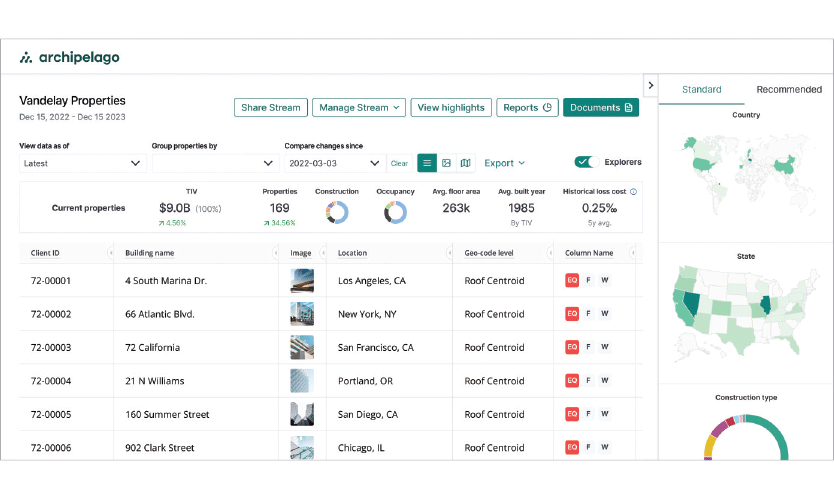
Task: Switch to the Standard tab
Action: (x=702, y=89)
